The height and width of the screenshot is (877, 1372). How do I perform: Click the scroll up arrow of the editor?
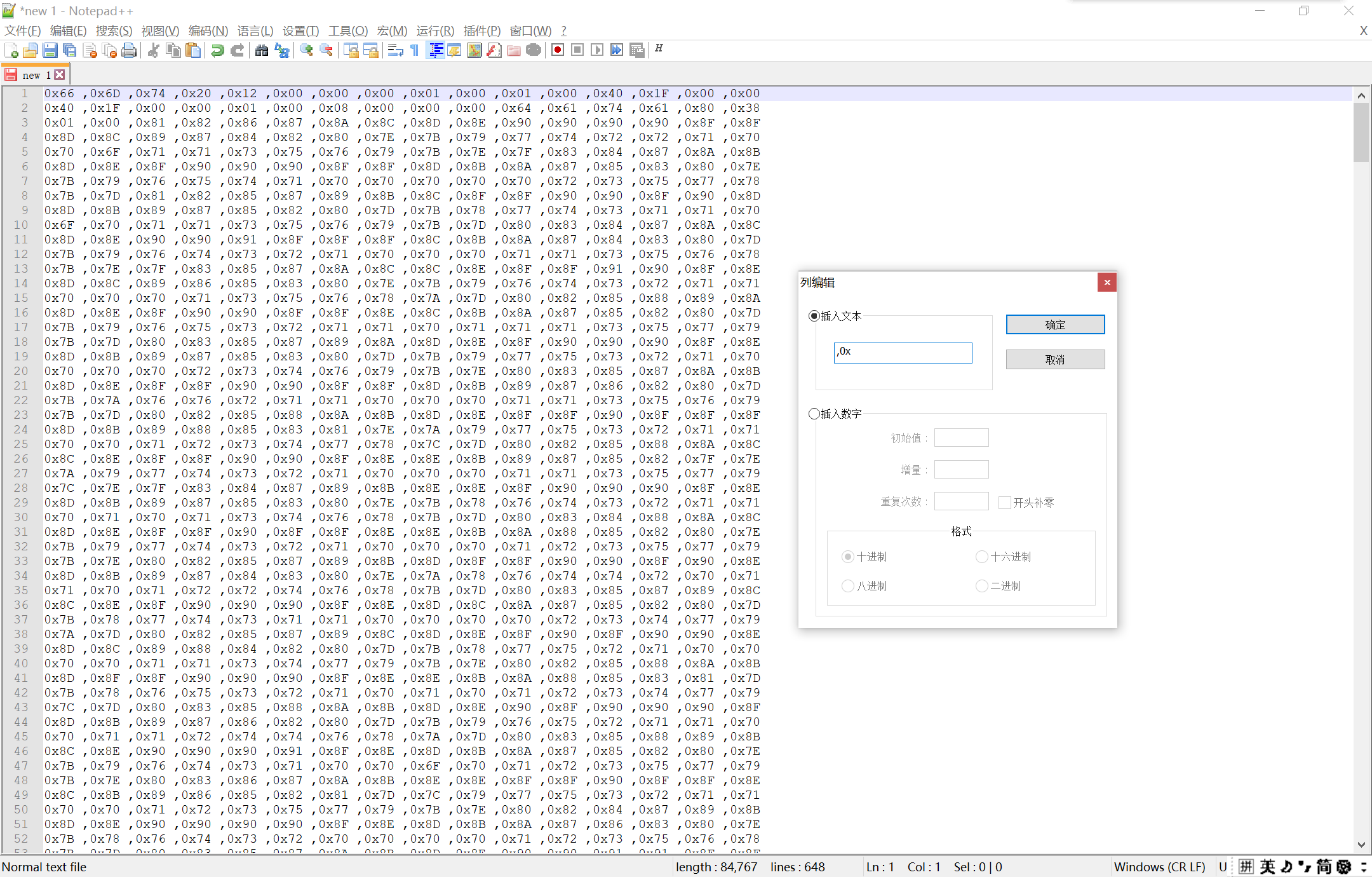click(1361, 95)
